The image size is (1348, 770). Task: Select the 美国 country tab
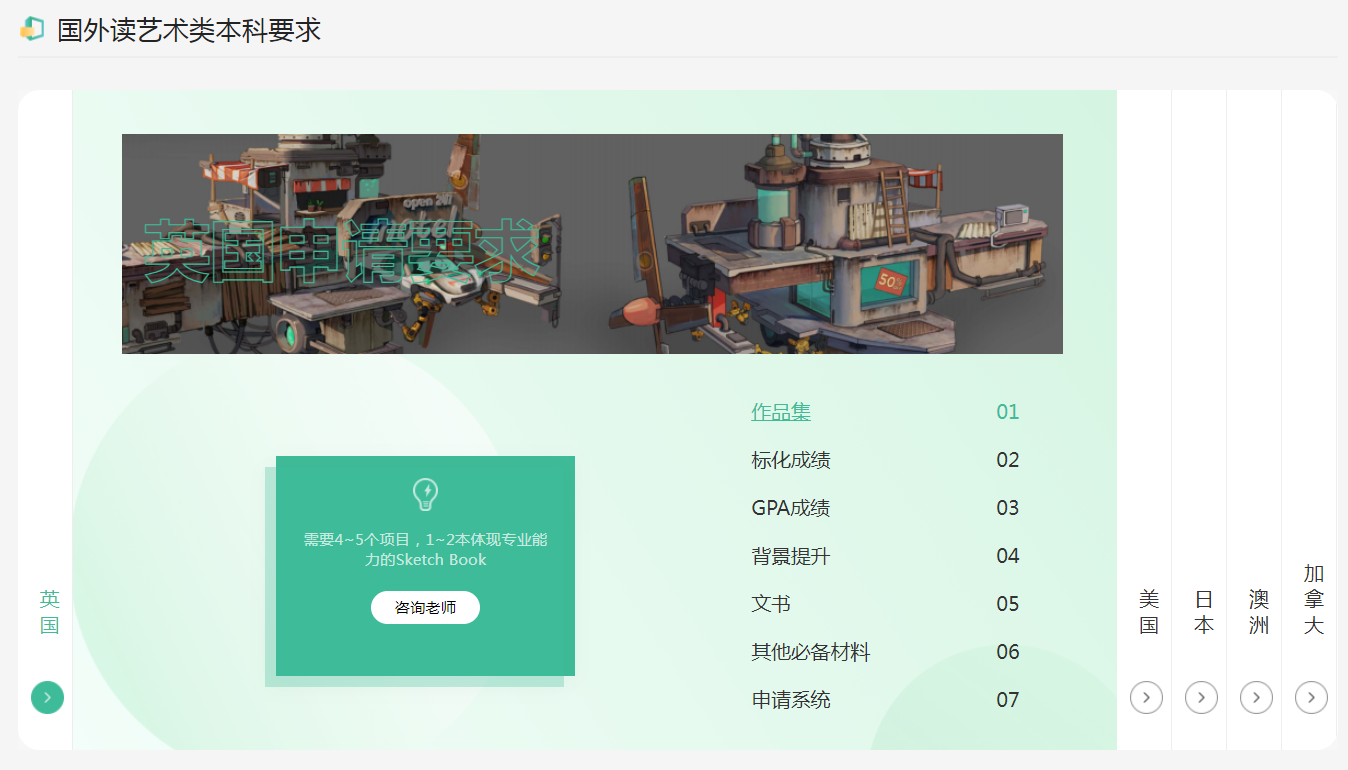click(x=1149, y=612)
